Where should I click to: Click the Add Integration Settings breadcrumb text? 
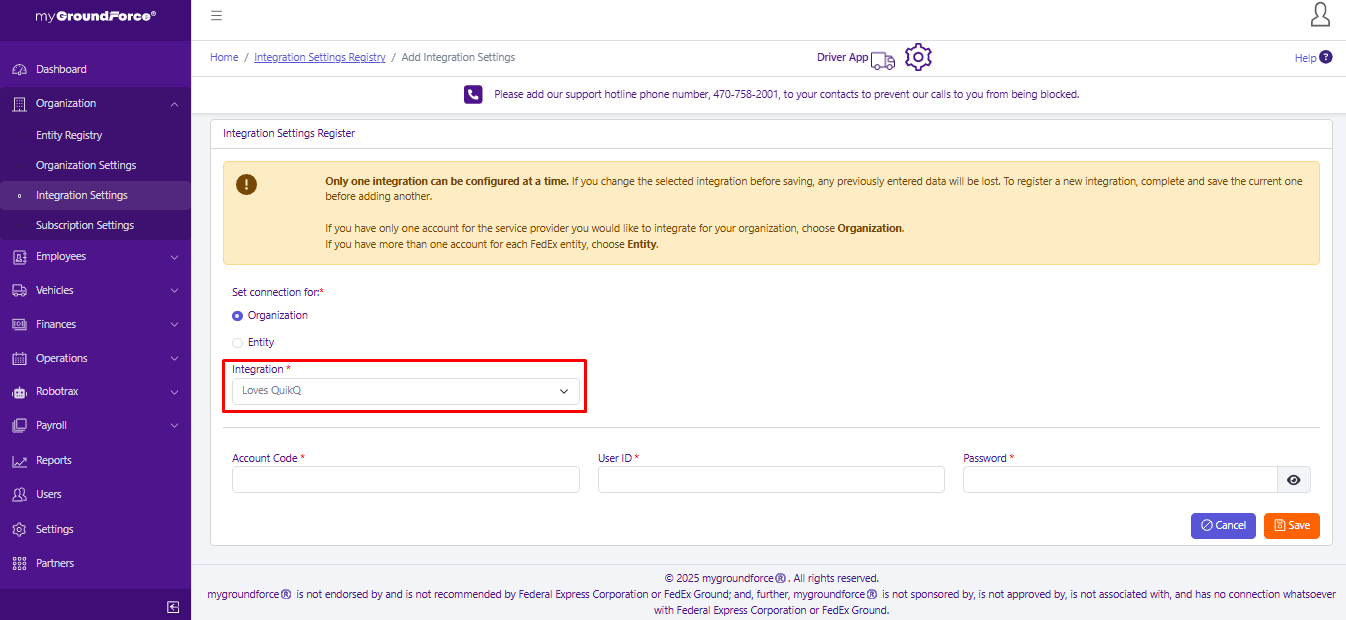[458, 58]
